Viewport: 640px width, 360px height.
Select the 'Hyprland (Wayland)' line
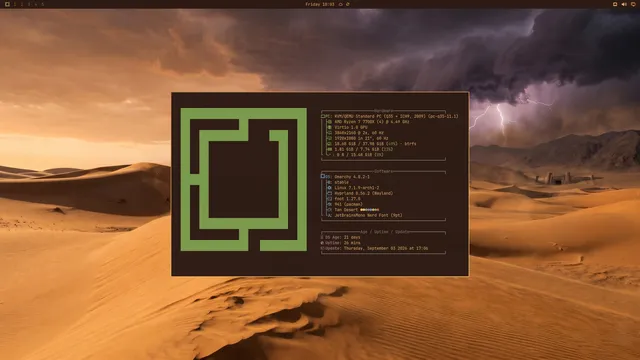(364, 193)
